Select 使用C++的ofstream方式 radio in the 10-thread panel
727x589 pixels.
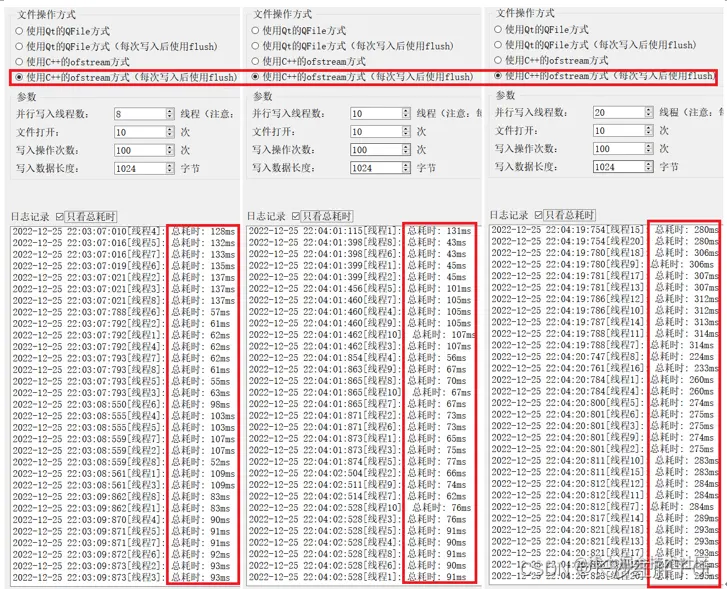point(255,61)
